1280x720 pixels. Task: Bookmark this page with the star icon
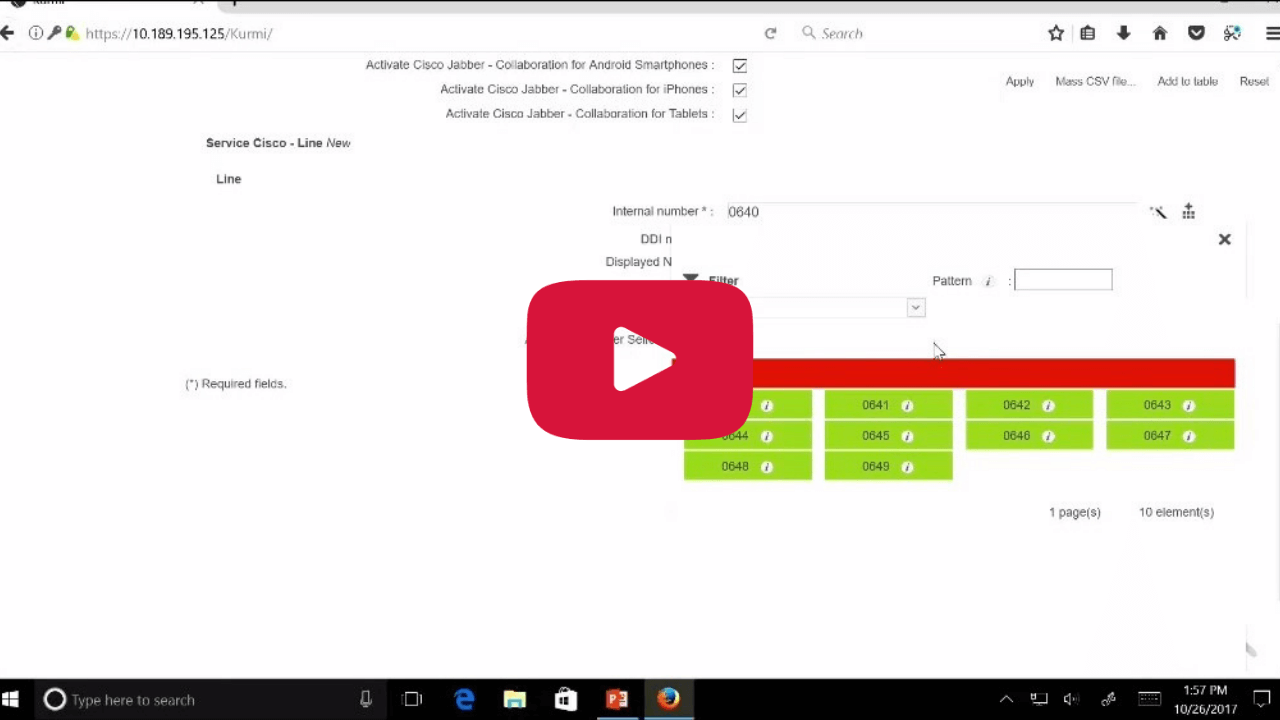click(x=1056, y=33)
